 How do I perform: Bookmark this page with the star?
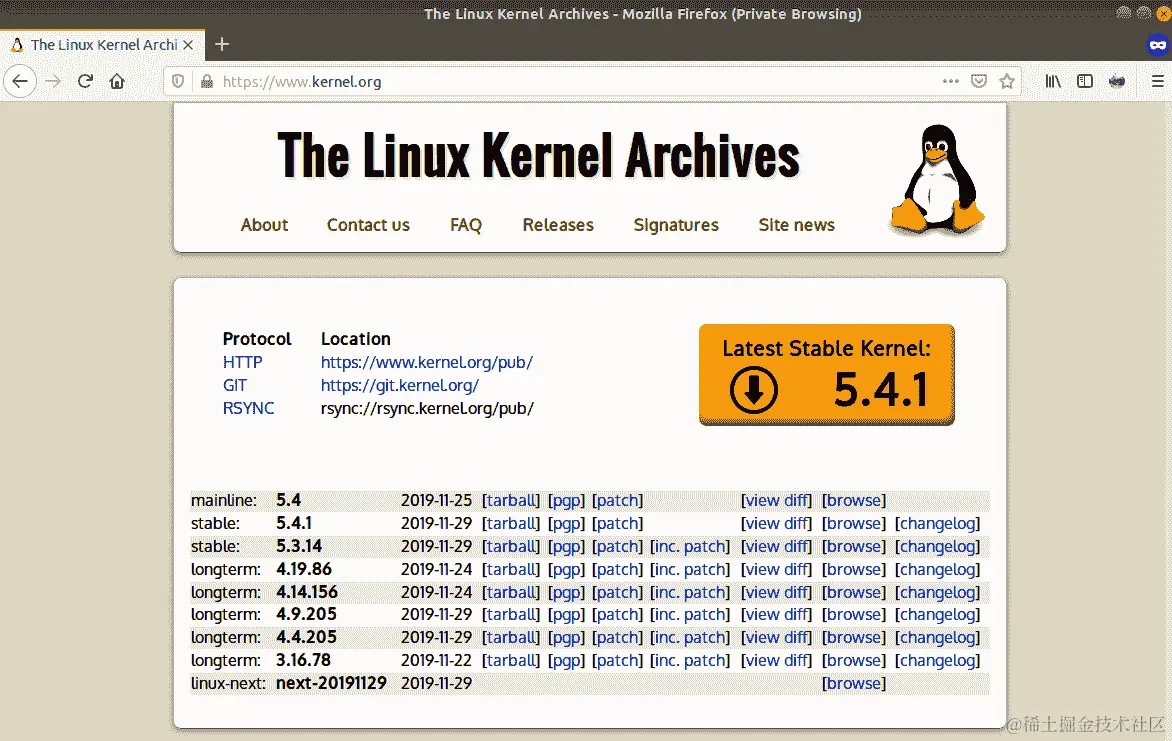pyautogui.click(x=1008, y=81)
